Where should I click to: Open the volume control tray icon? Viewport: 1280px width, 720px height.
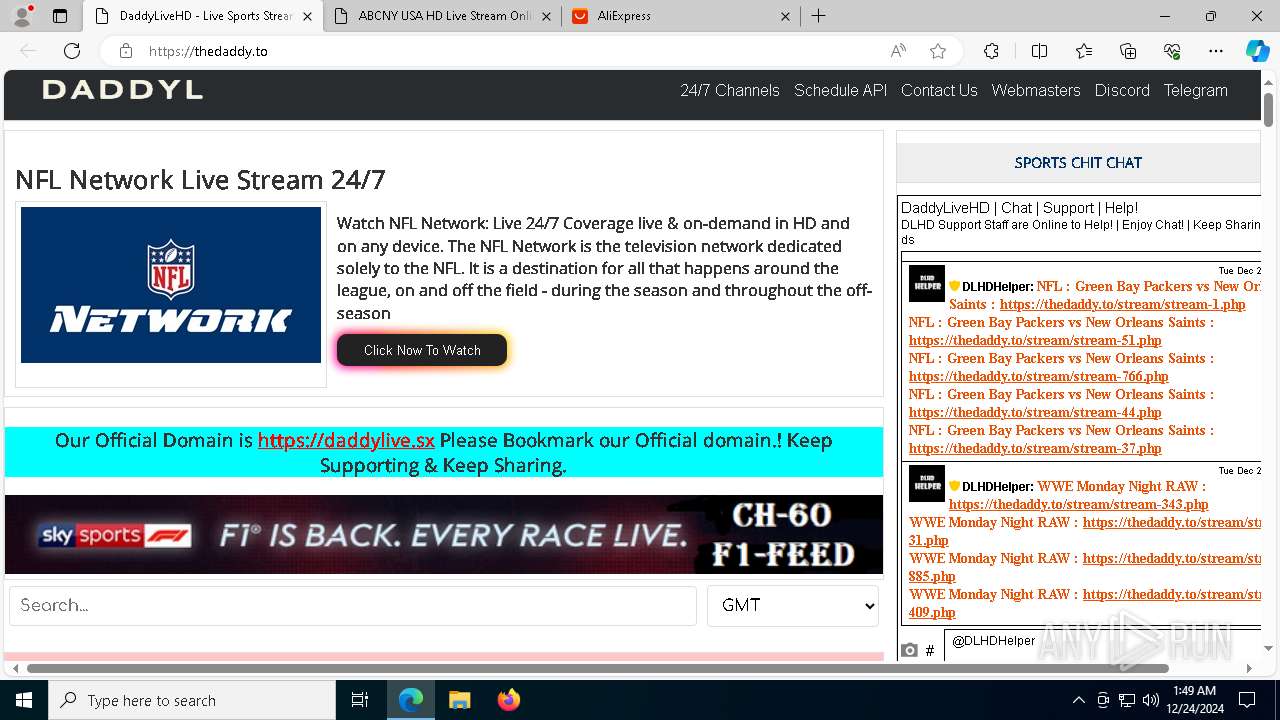click(1151, 700)
